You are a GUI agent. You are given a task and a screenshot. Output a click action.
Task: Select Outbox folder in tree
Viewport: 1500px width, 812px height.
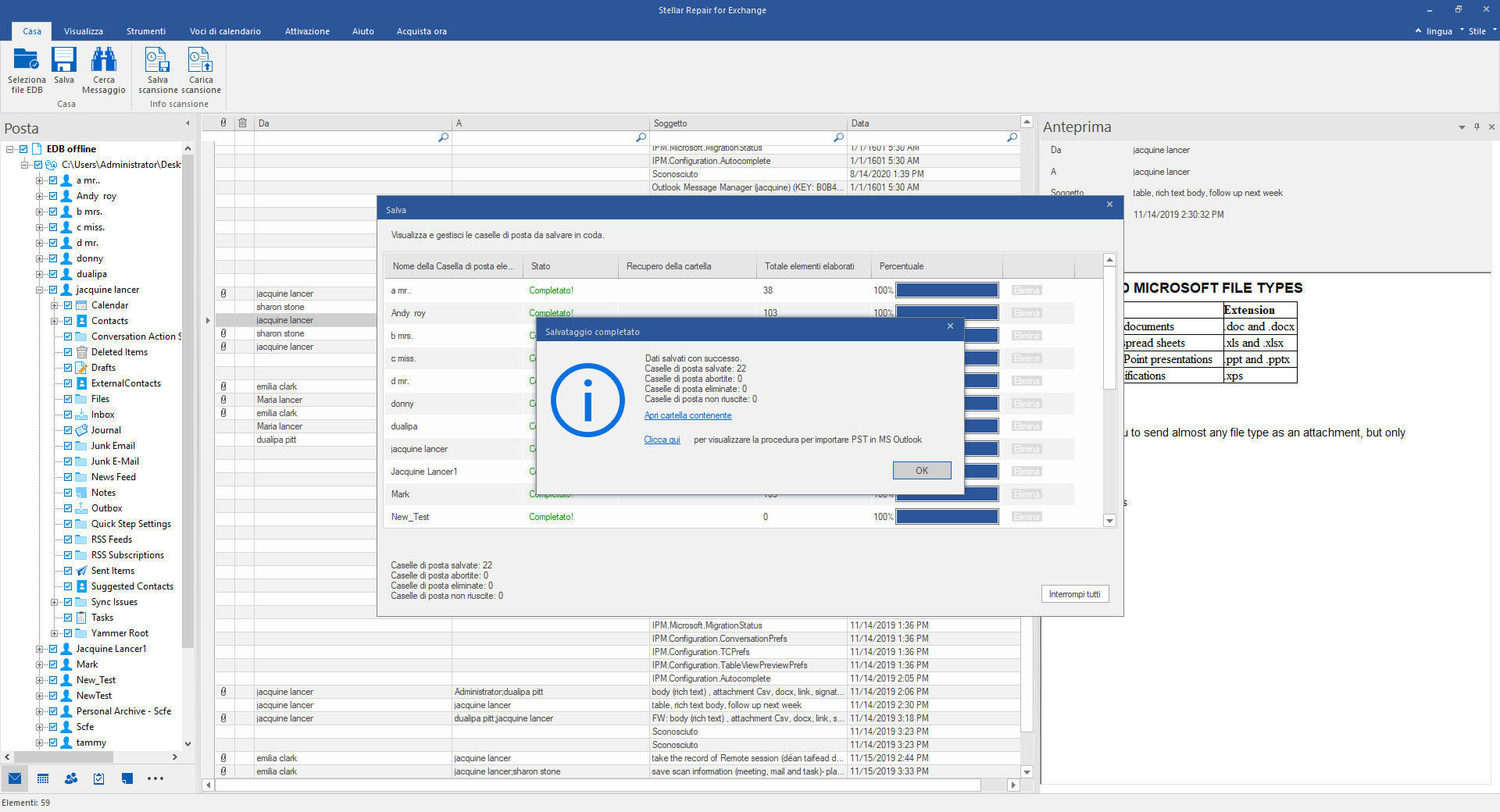tap(107, 508)
